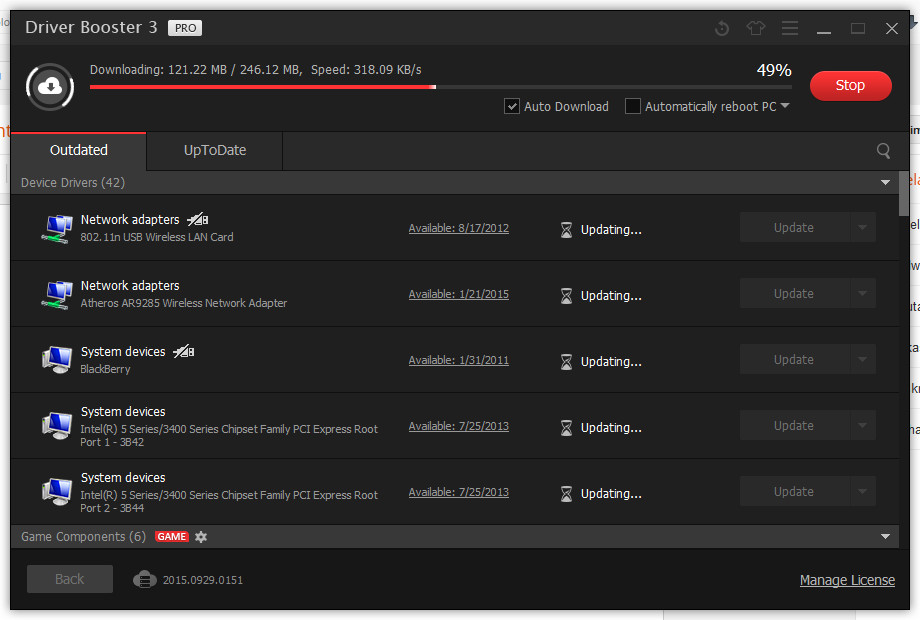Screen dimensions: 920x620
Task: Click database version 2015.0929.0151 text
Action: [202, 580]
